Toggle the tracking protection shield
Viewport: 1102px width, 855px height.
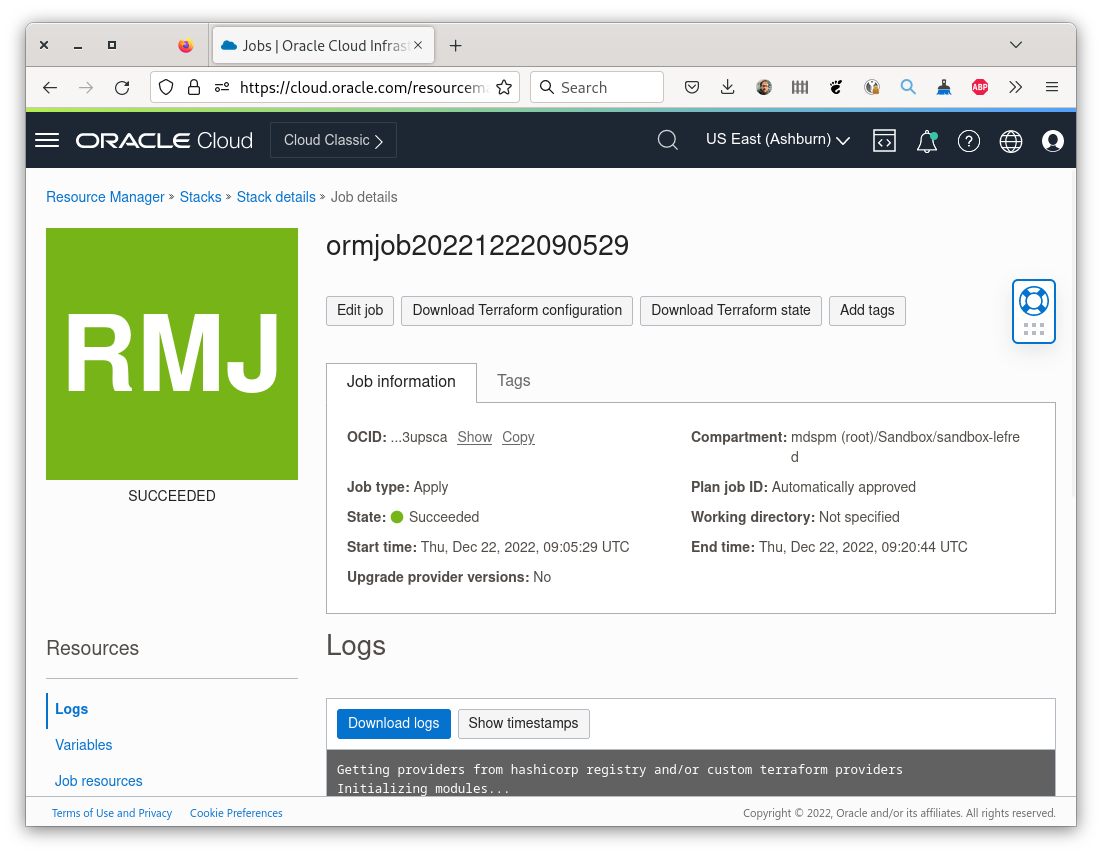(x=166, y=87)
